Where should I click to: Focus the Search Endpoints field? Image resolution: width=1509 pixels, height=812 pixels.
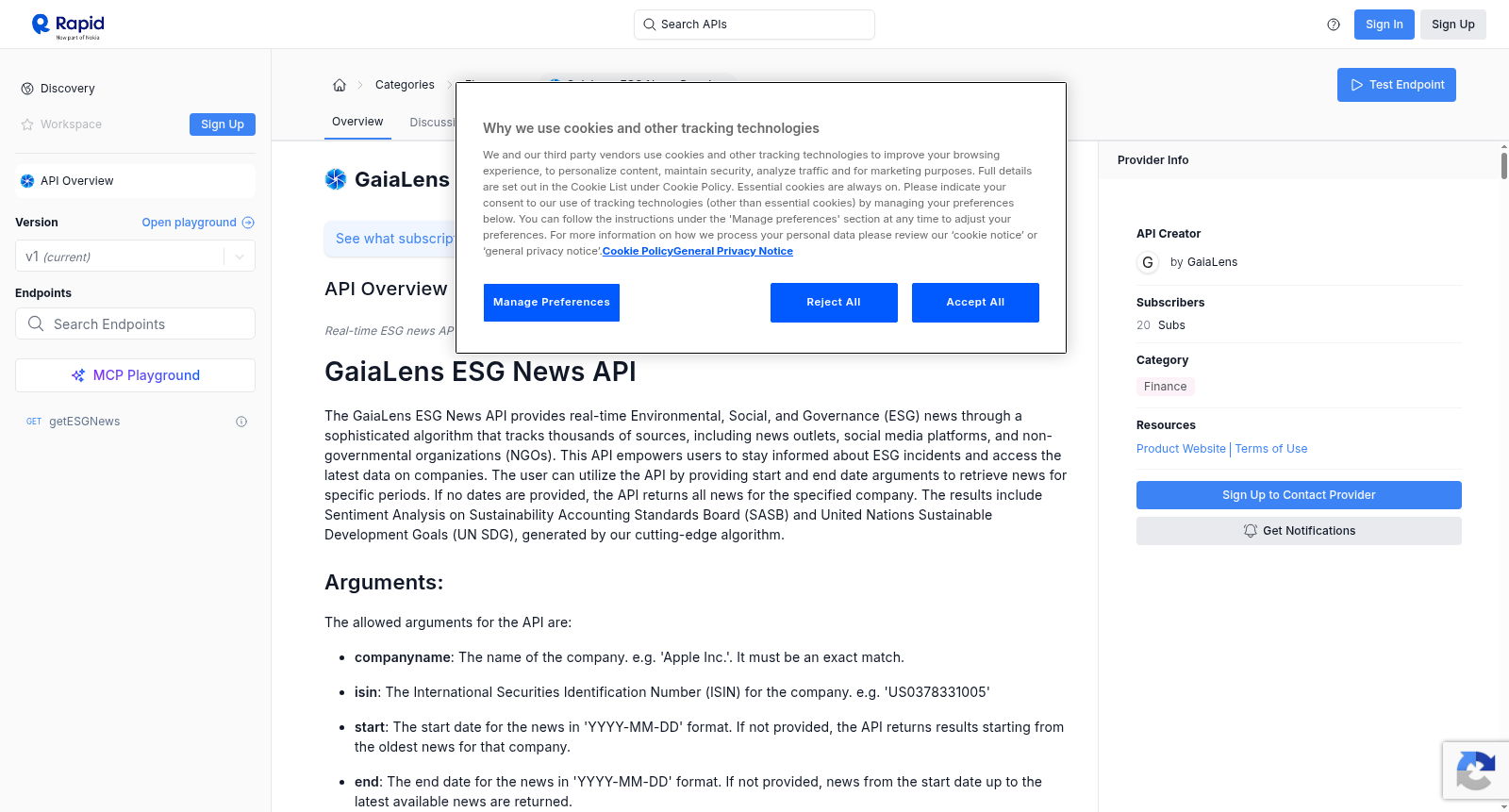click(135, 323)
